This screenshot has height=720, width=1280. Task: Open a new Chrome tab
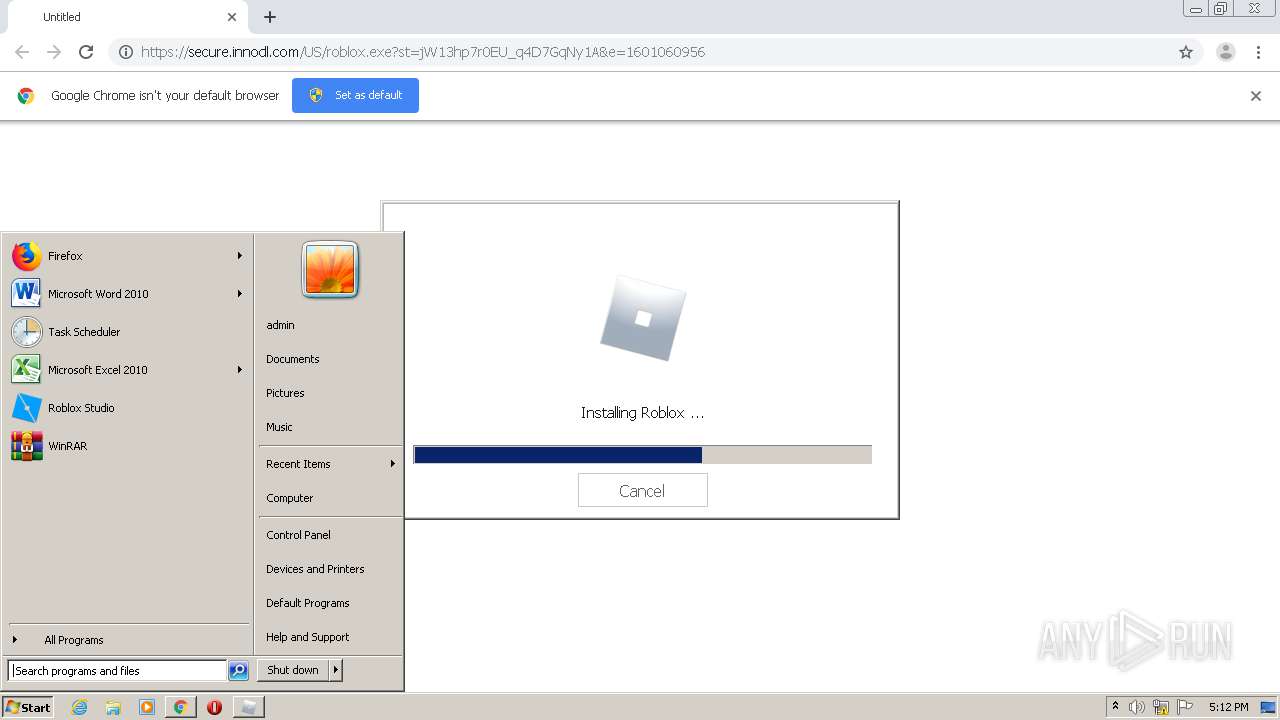(x=270, y=17)
